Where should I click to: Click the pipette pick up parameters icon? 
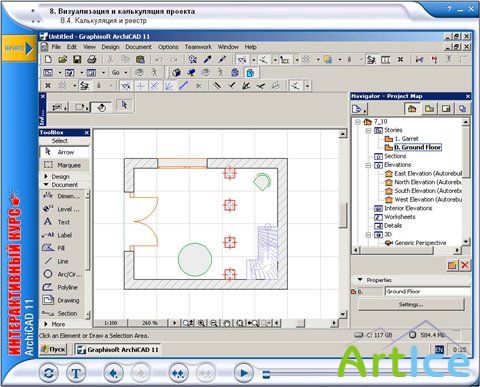207,60
